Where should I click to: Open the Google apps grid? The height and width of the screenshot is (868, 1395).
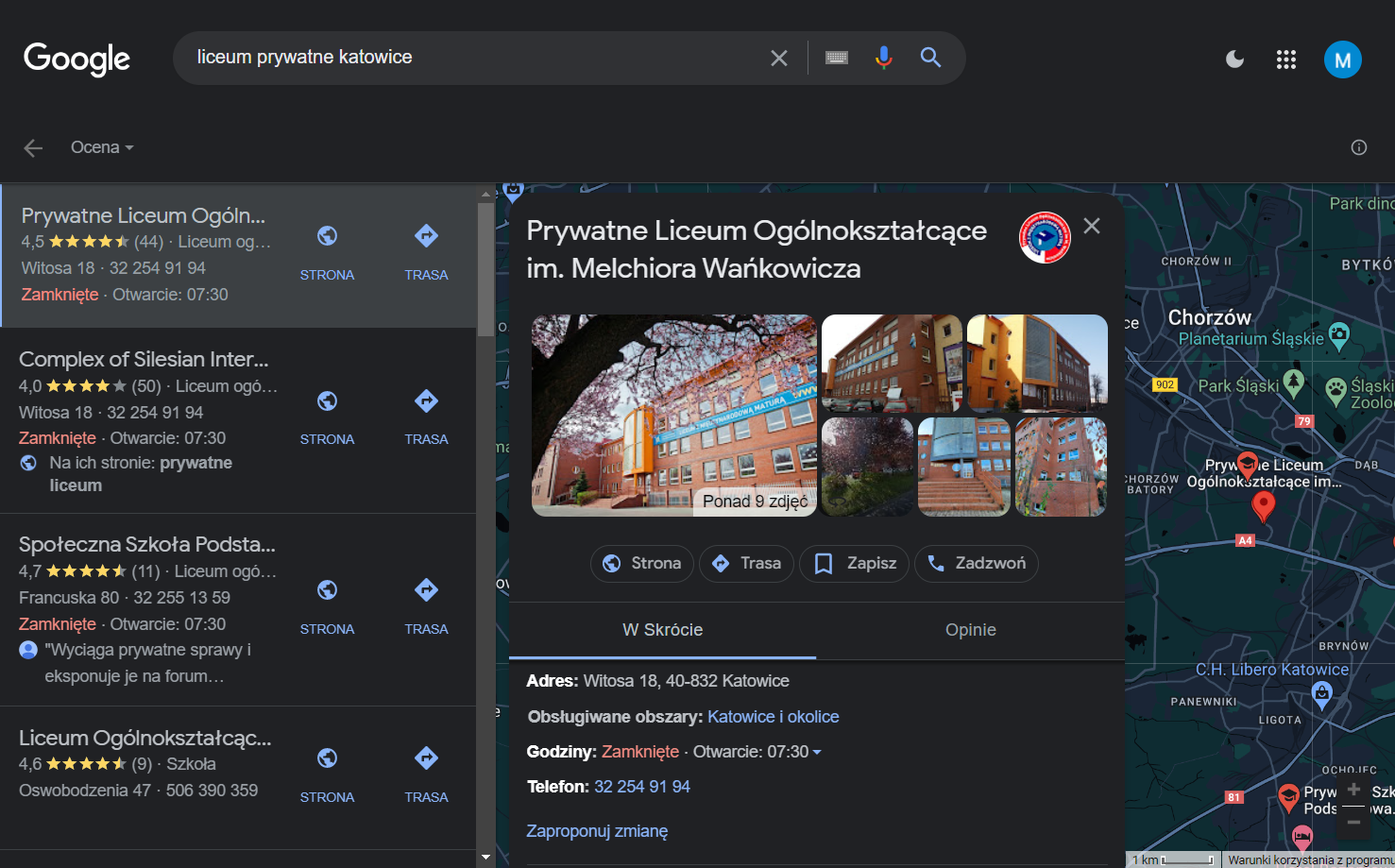[x=1286, y=60]
